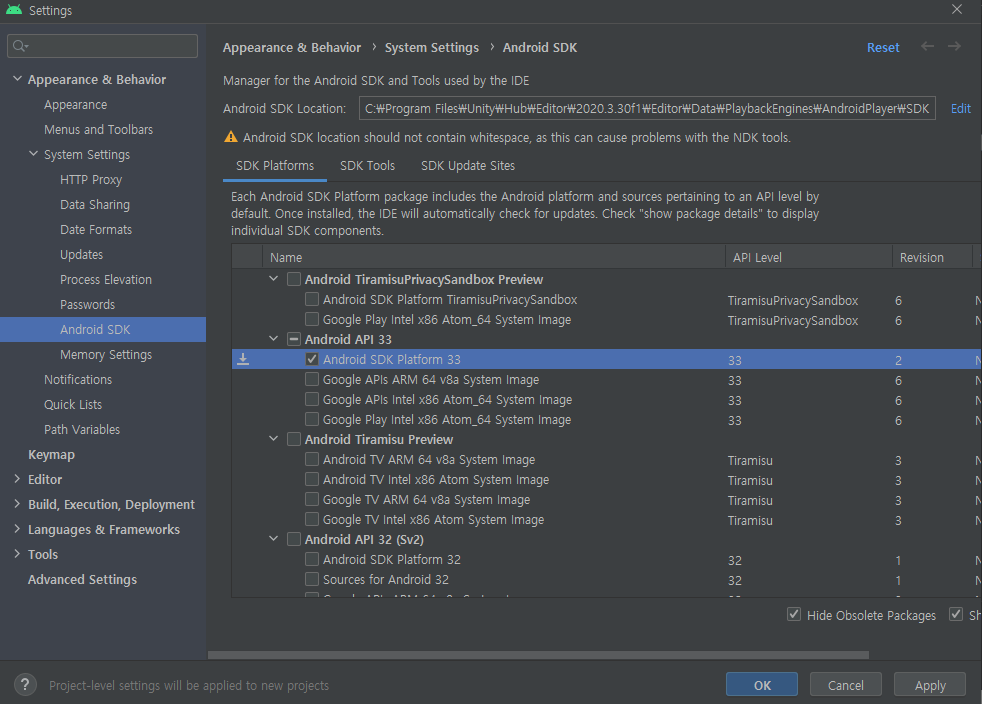Viewport: 982px width, 704px height.
Task: Click the Cancel button
Action: (x=845, y=685)
